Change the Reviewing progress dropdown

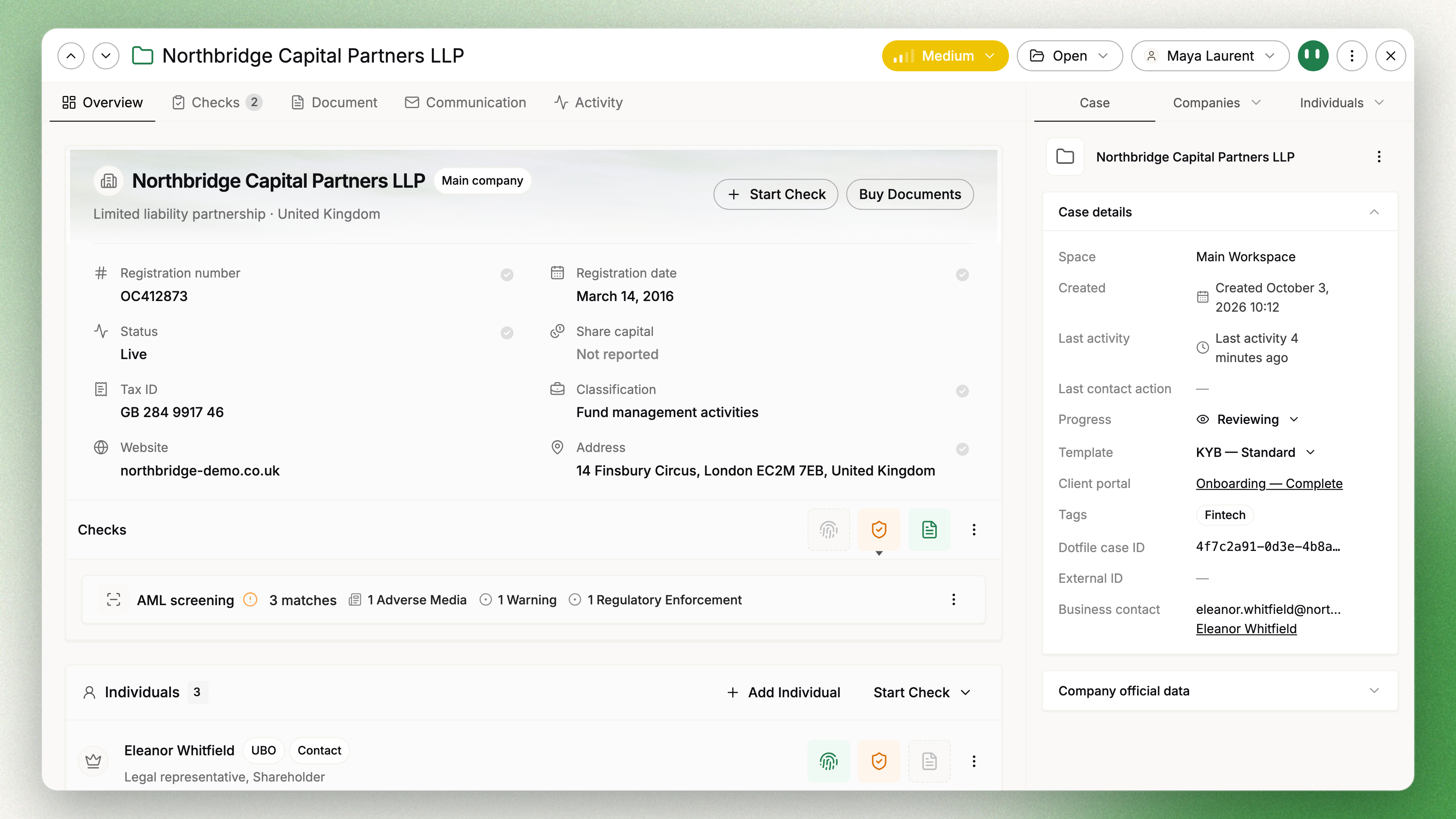pos(1247,419)
